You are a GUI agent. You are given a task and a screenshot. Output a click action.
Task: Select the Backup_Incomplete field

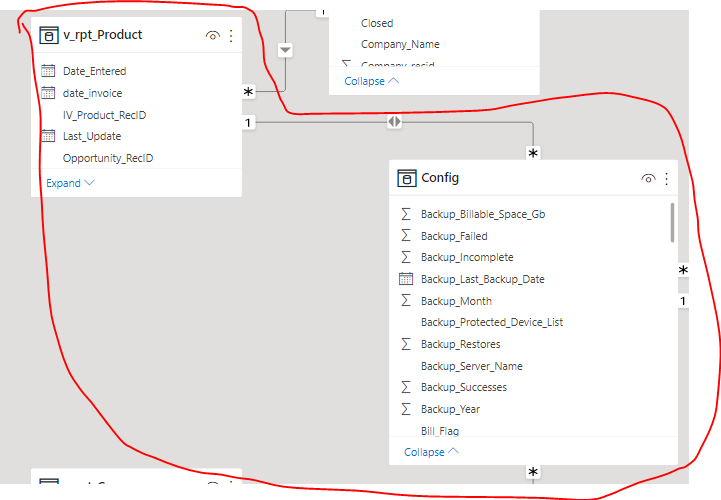click(x=467, y=257)
